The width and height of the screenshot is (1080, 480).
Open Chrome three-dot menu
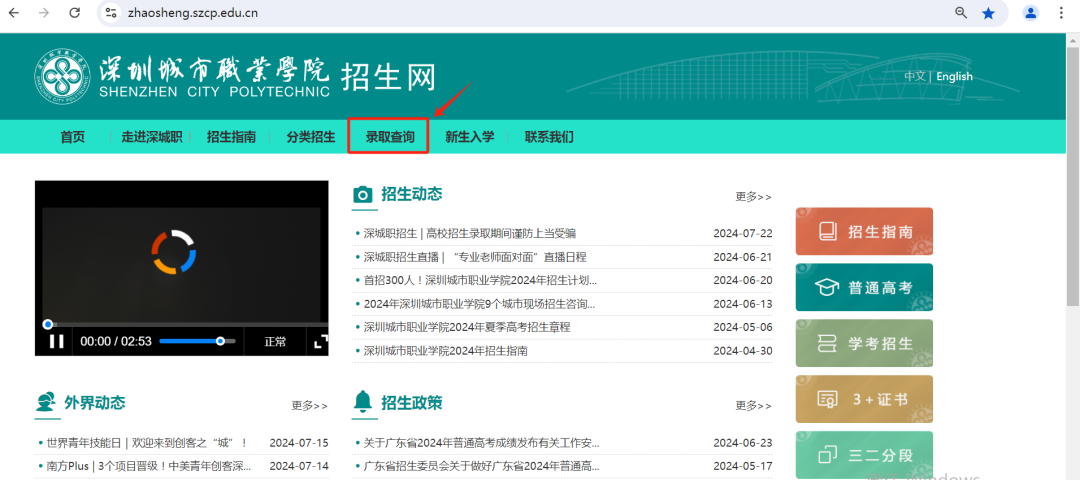[x=1061, y=12]
